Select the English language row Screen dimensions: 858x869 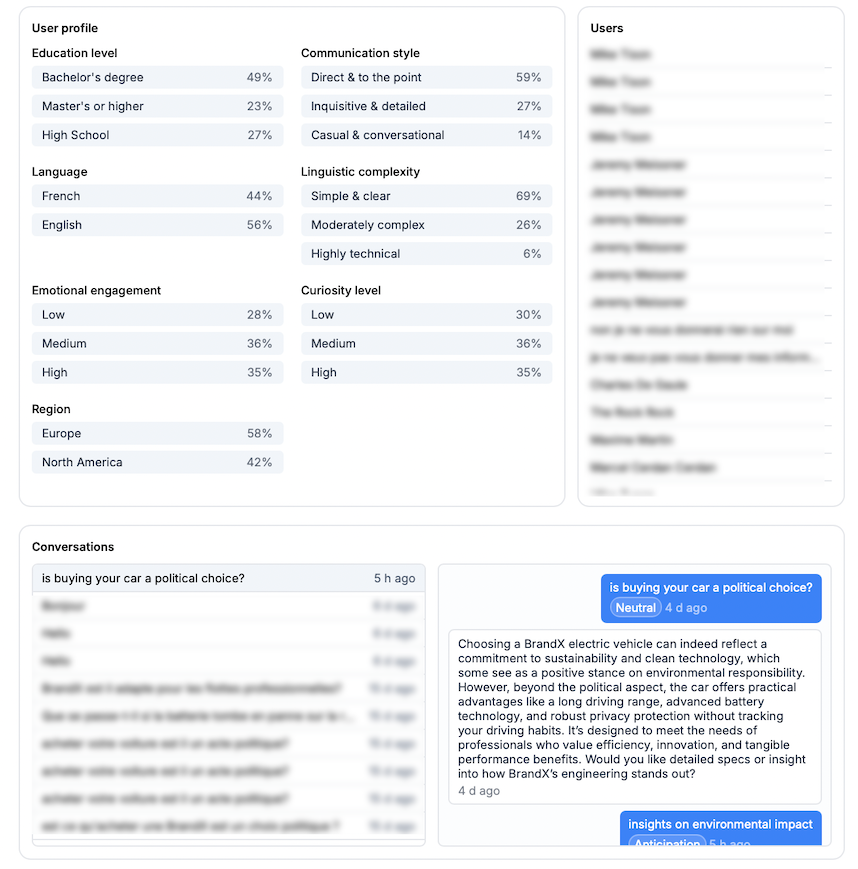[157, 226]
